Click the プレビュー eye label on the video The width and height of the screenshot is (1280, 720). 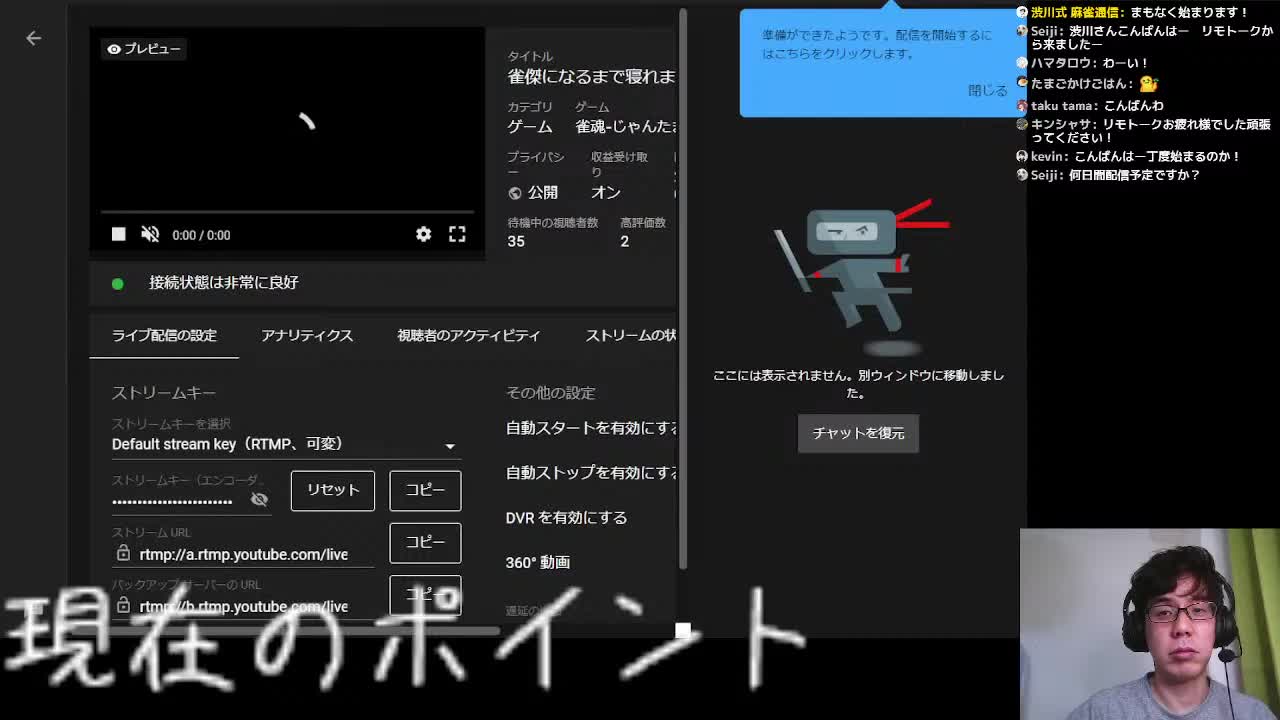(144, 49)
